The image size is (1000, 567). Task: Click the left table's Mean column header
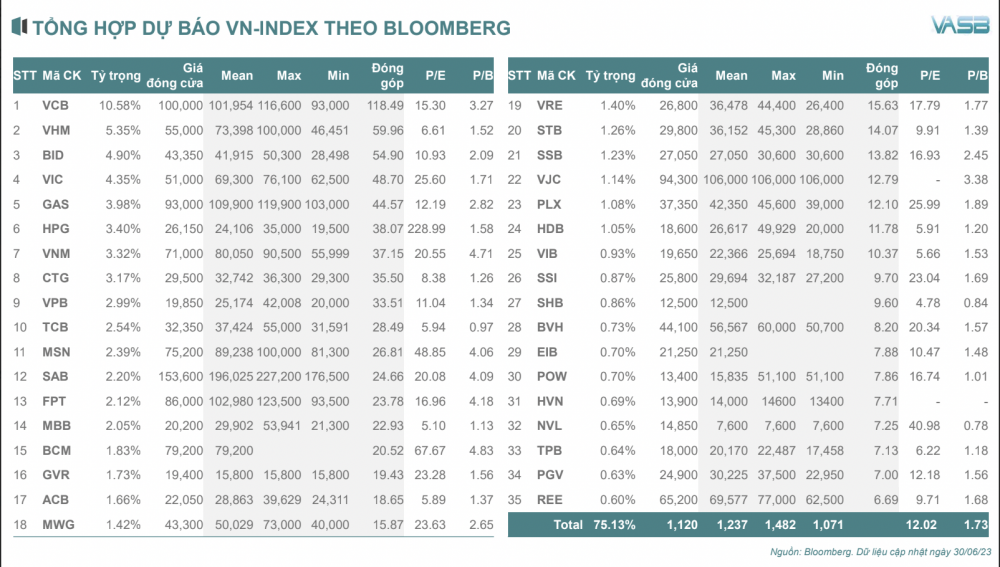coord(237,75)
